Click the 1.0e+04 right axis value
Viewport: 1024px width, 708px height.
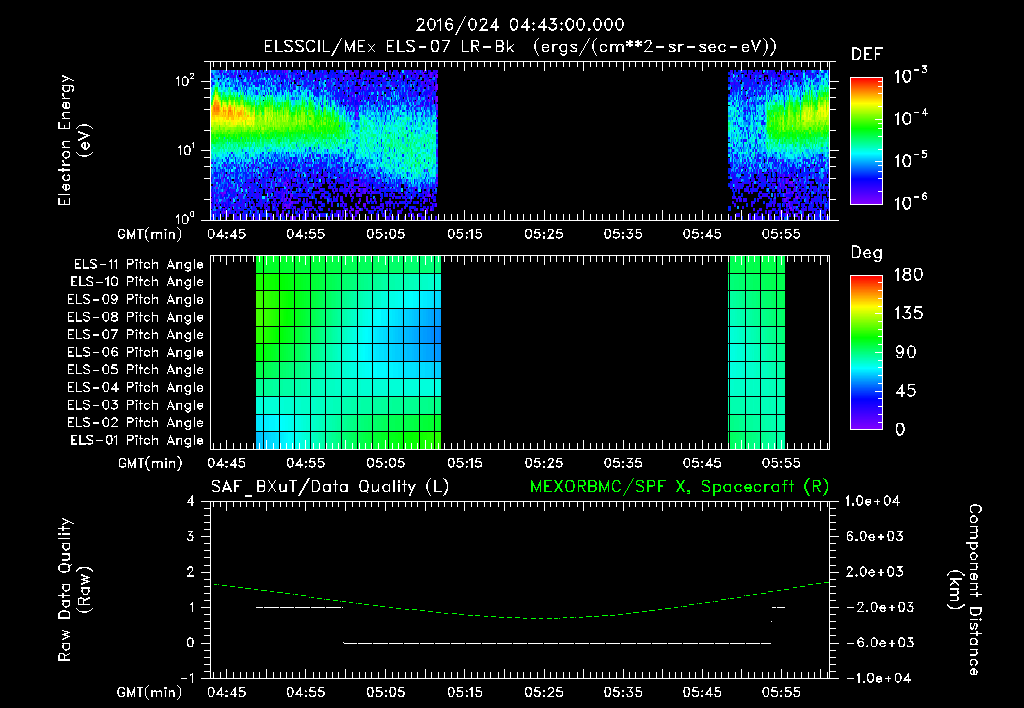point(872,501)
